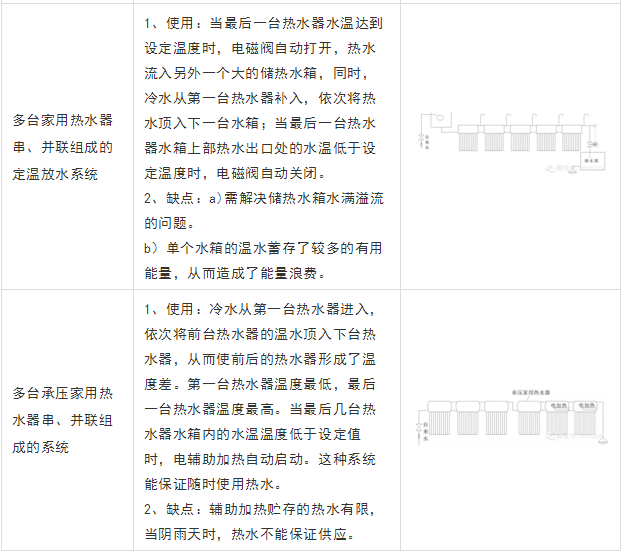Click the line 'b）单个水箱的温水蓄存了较多的有用'
The height and width of the screenshot is (555, 626).
263,248
